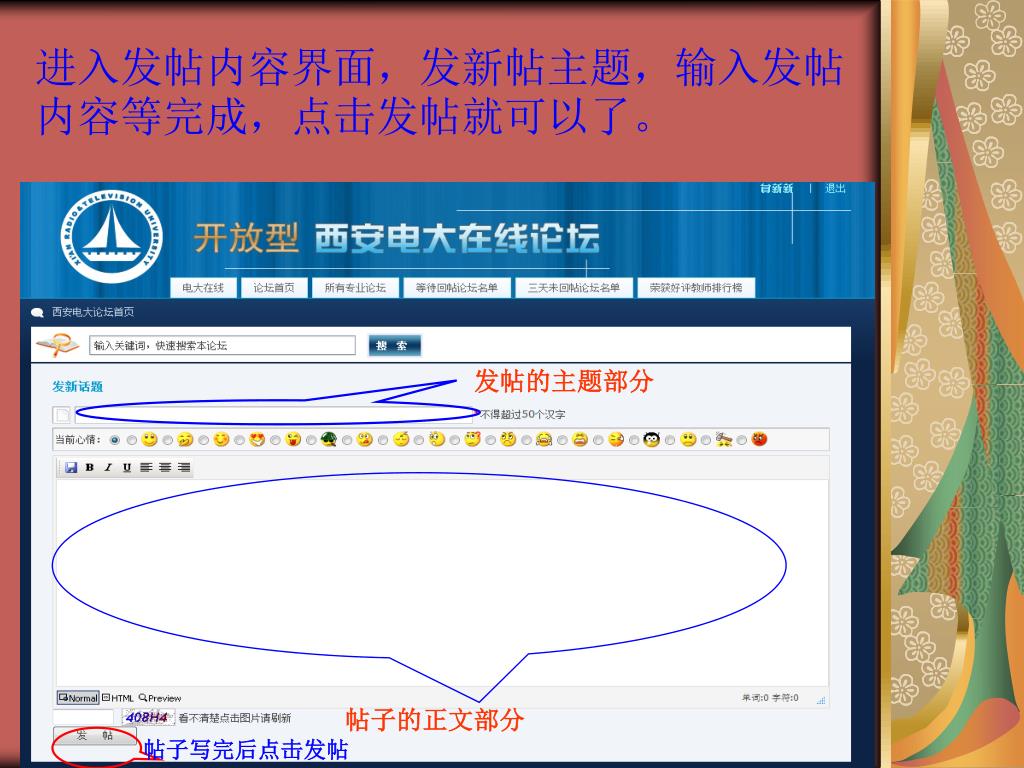Click the university logo in the banner
The height and width of the screenshot is (768, 1024).
112,236
